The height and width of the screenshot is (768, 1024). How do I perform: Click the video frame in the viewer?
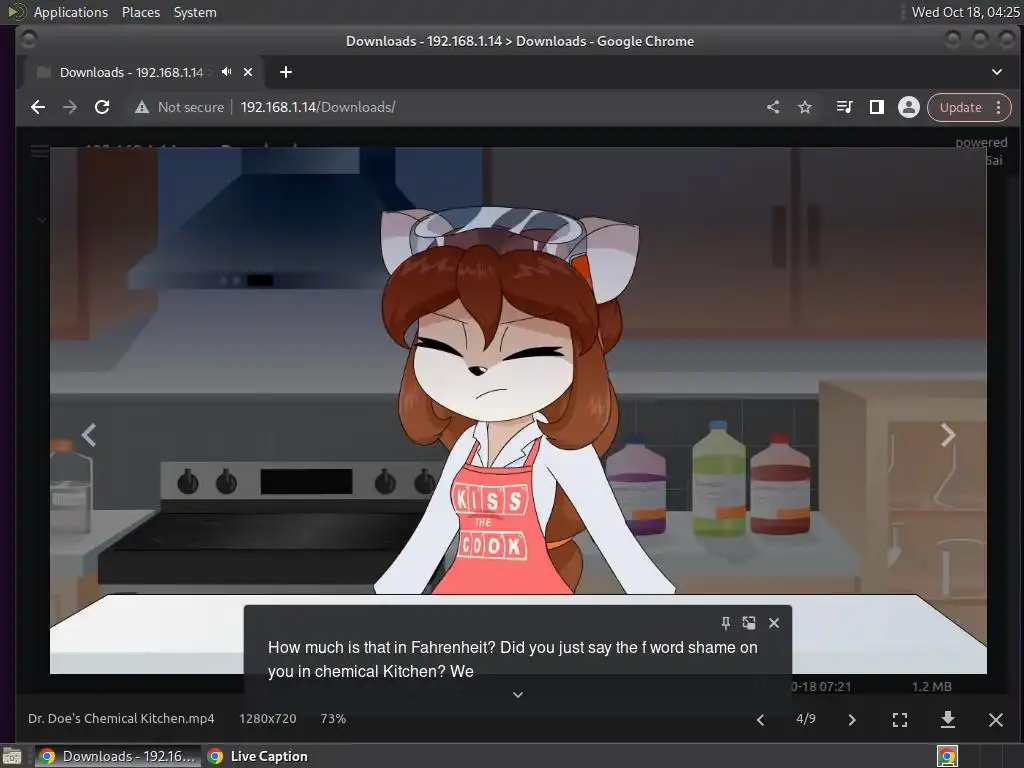click(518, 410)
